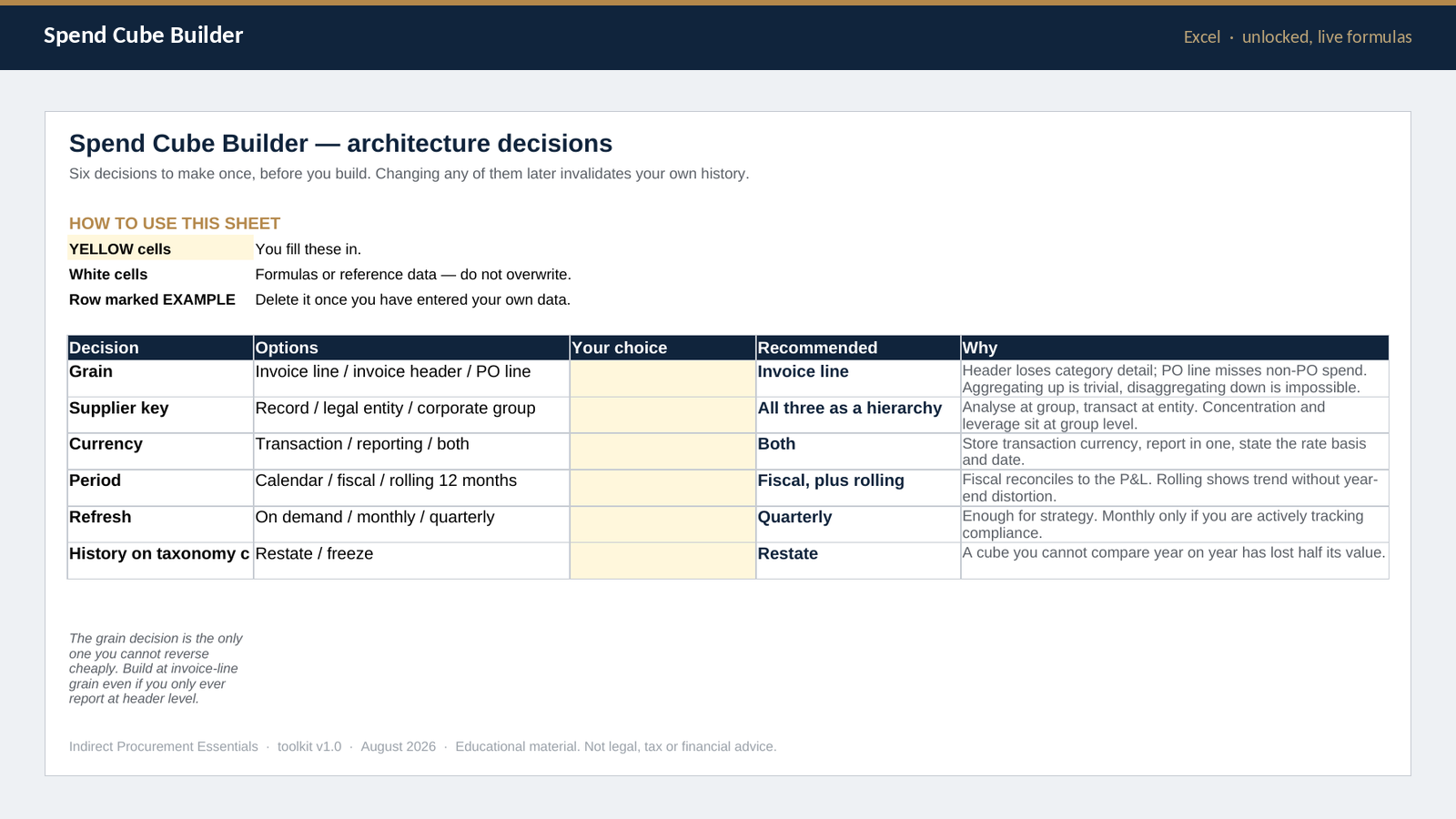Select the Grain 'Your choice' yellow cell
Image resolution: width=1456 pixels, height=819 pixels.
tap(662, 379)
